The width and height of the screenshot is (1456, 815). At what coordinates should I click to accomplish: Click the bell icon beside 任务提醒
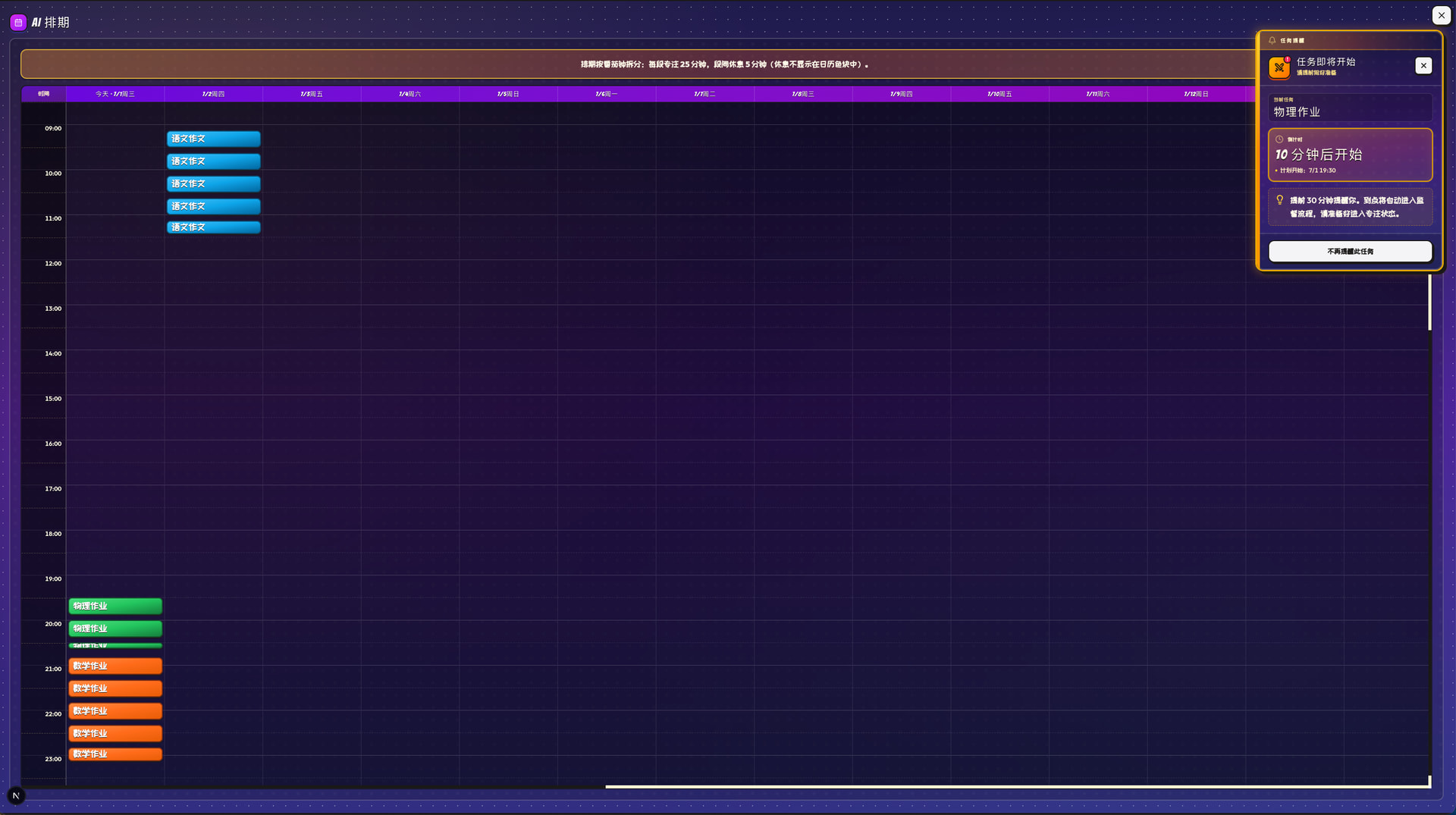pyautogui.click(x=1272, y=41)
